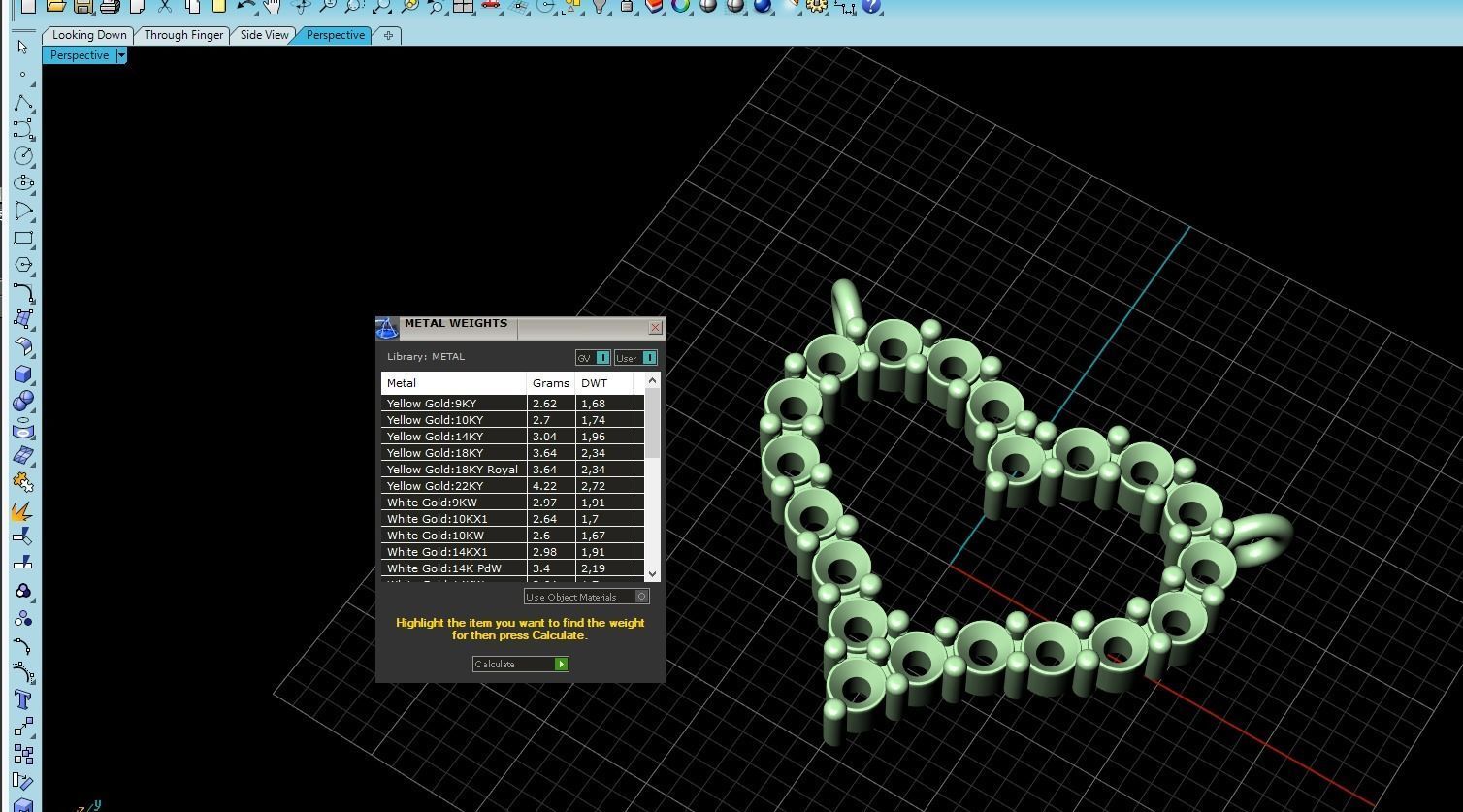The width and height of the screenshot is (1463, 812).
Task: Select the Circle tool
Action: click(23, 156)
